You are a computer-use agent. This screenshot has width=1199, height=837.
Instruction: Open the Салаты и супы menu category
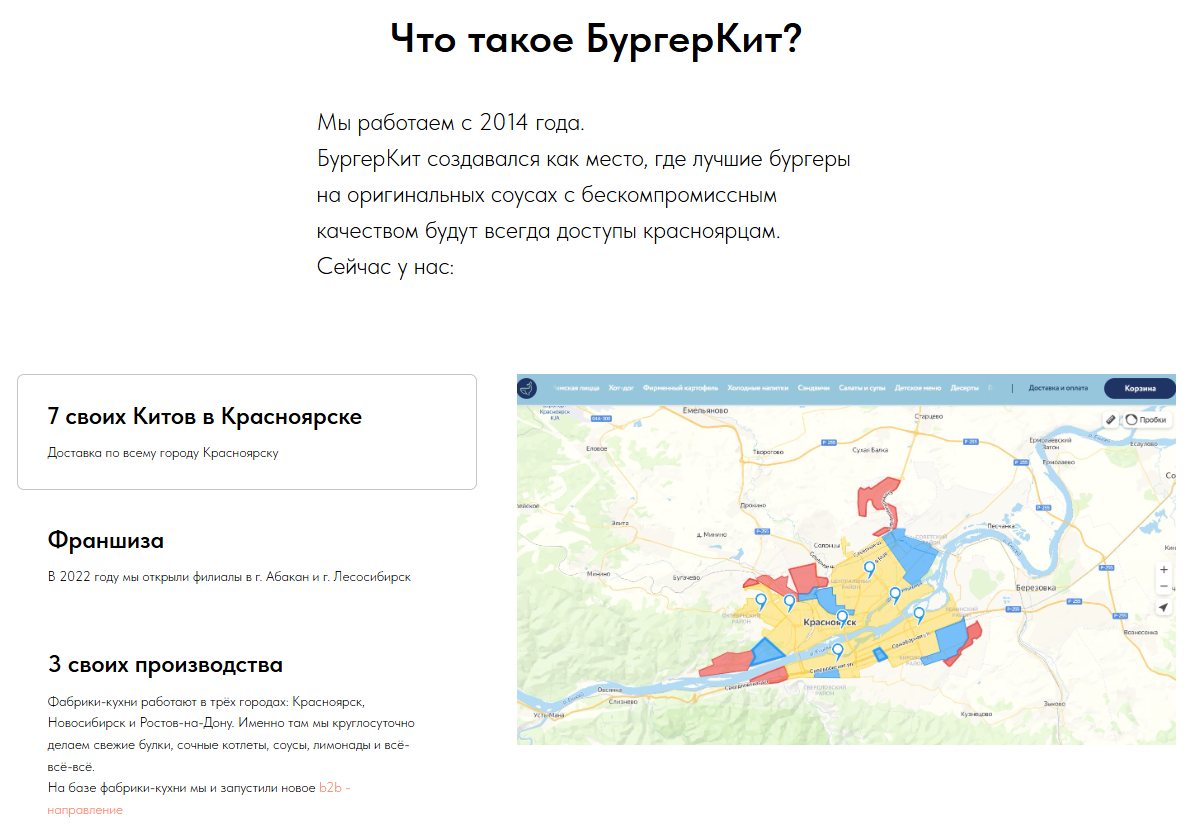coord(862,388)
